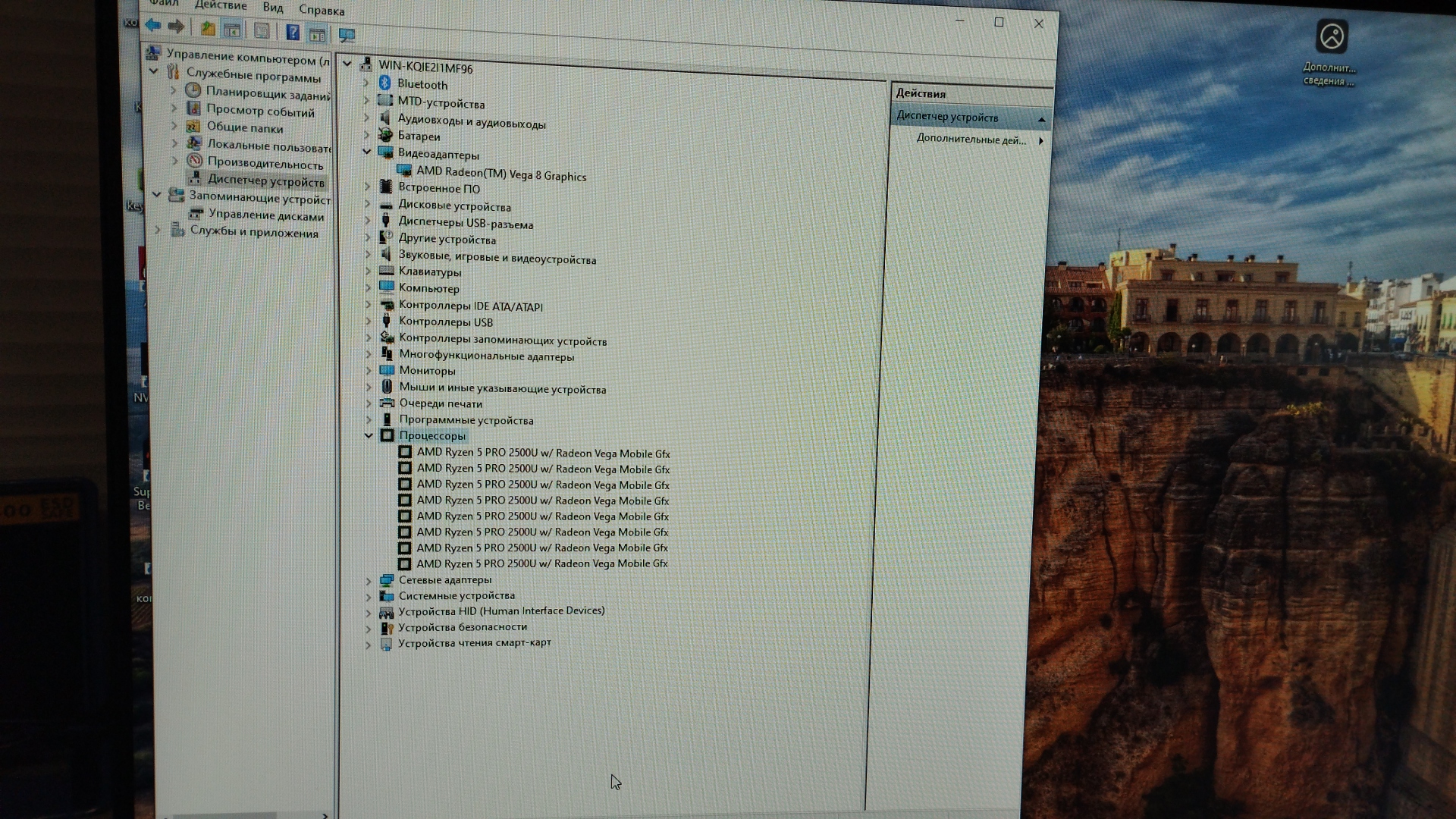Click the Forward arrow toolbar icon
This screenshot has height=819, width=1456.
point(177,27)
